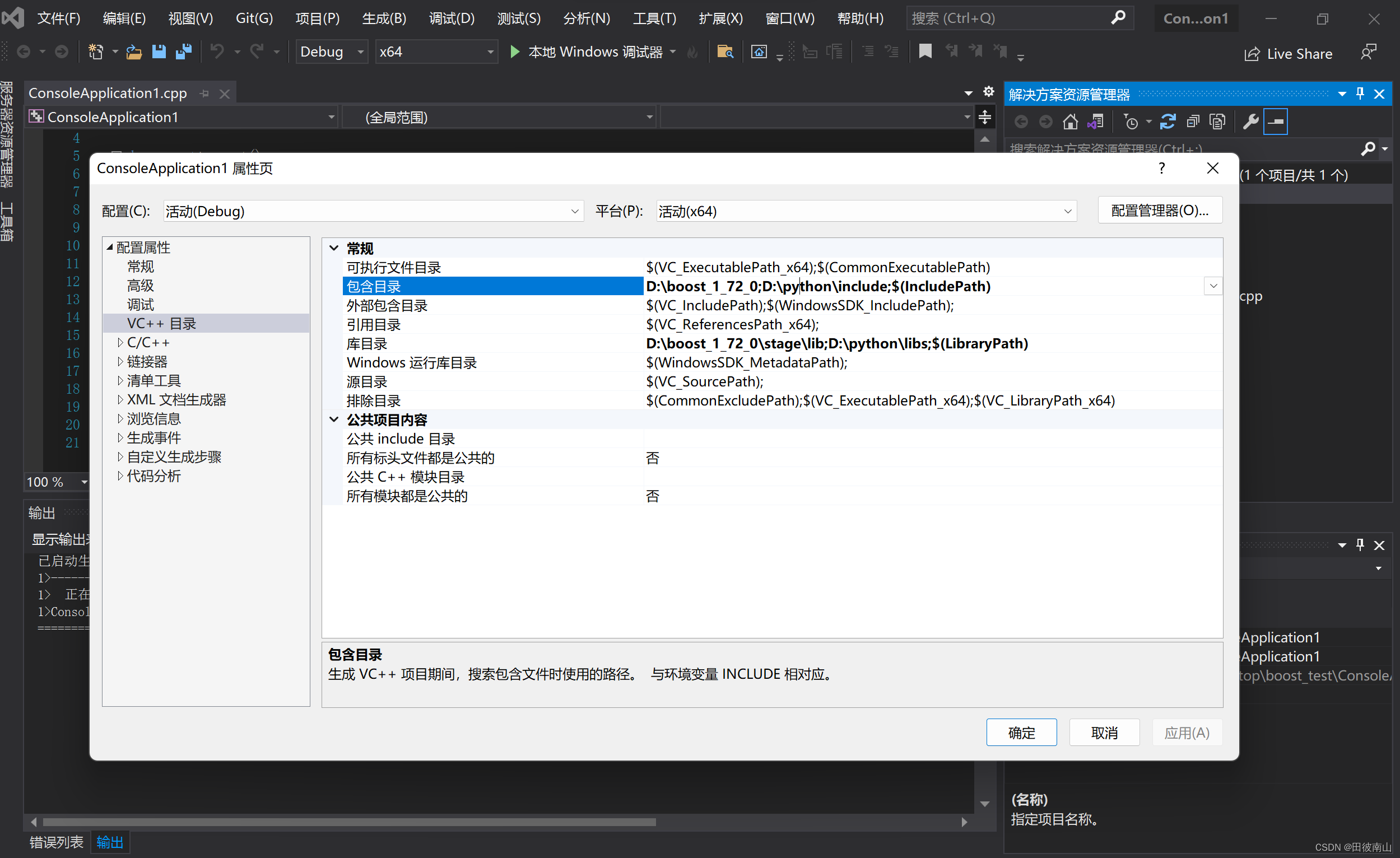1400x858 pixels.
Task: Click the feedback person icon
Action: tap(1369, 52)
